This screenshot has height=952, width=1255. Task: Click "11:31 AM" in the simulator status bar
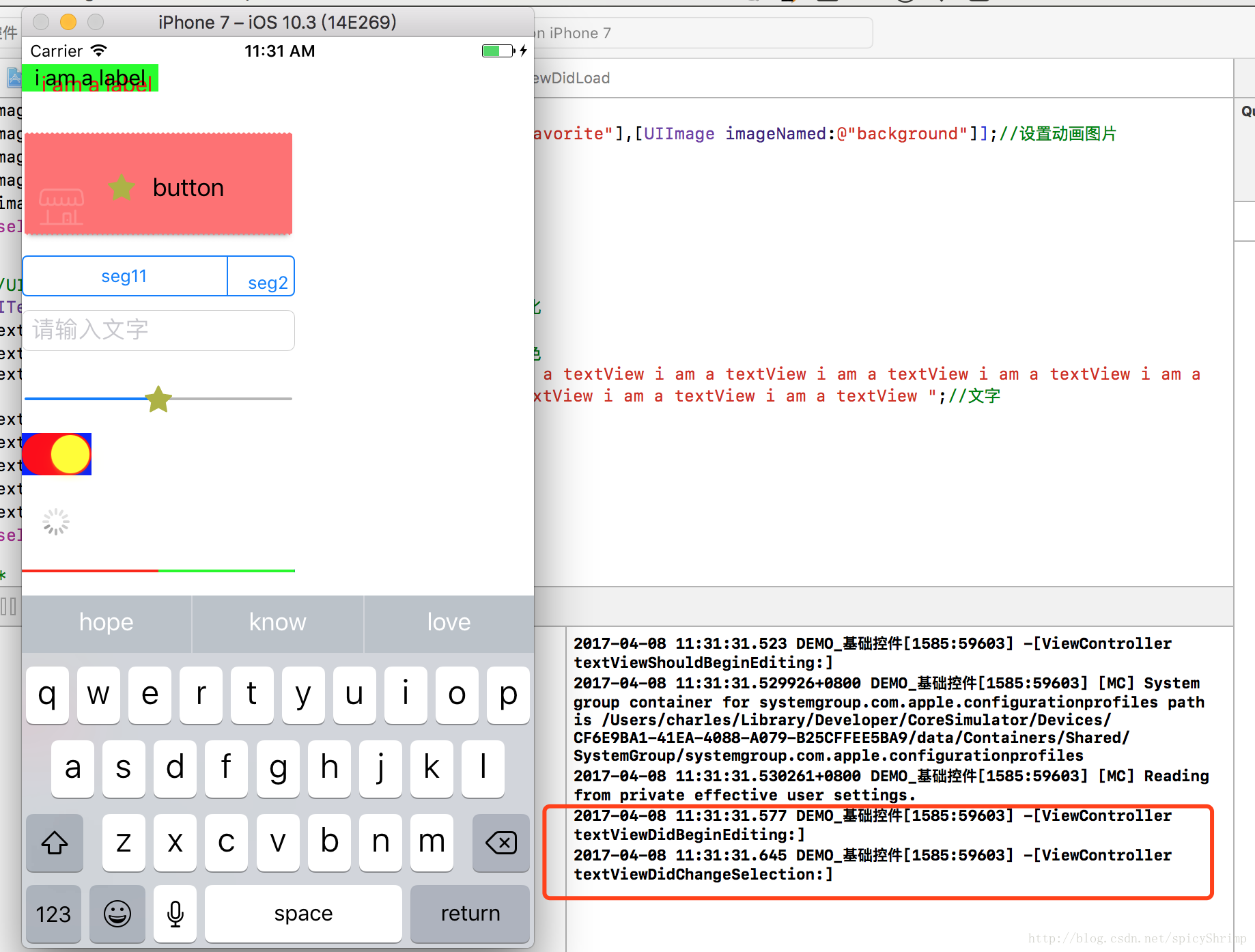(x=280, y=51)
